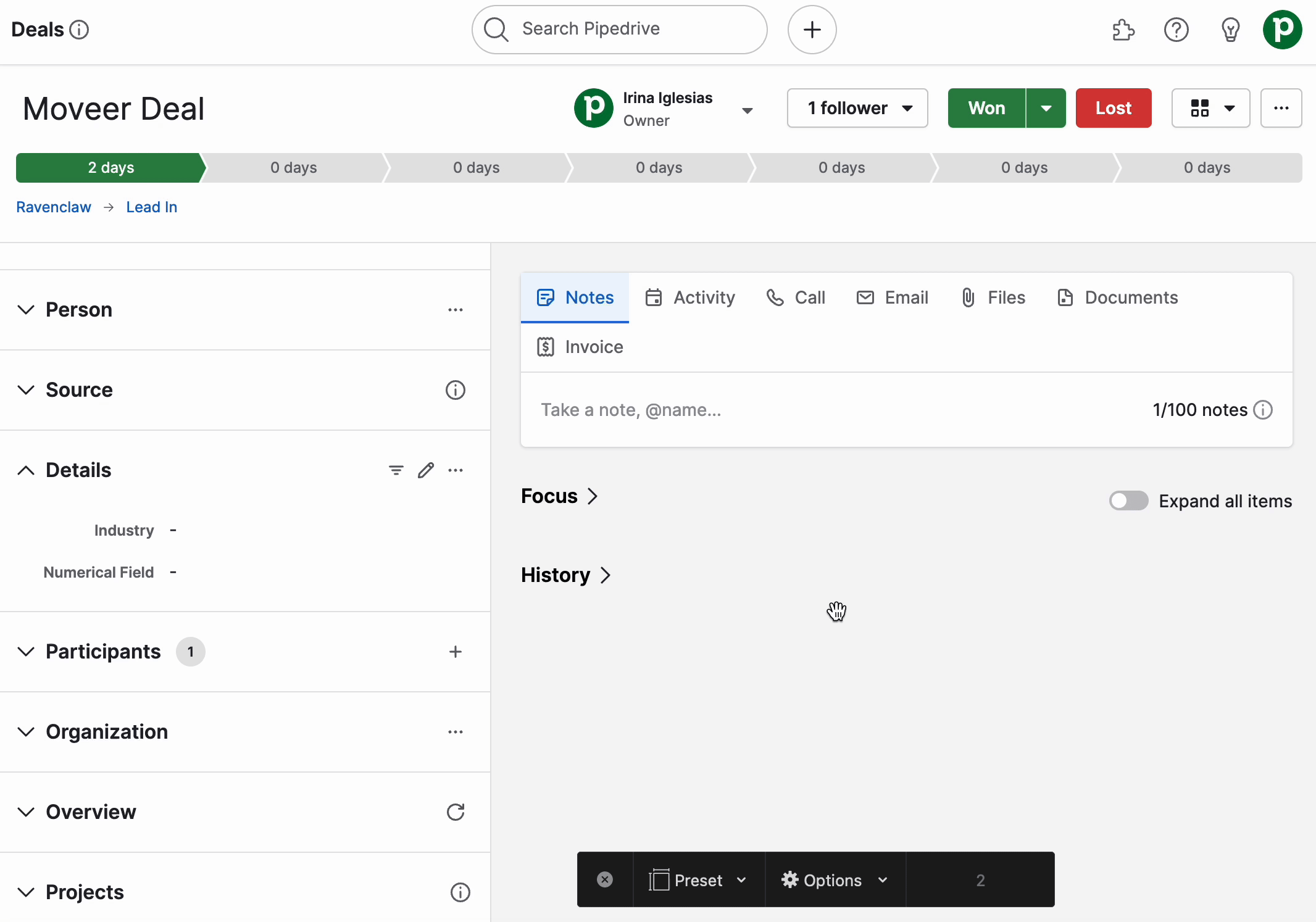This screenshot has width=1316, height=922.
Task: Select the Notes tab
Action: [575, 297]
